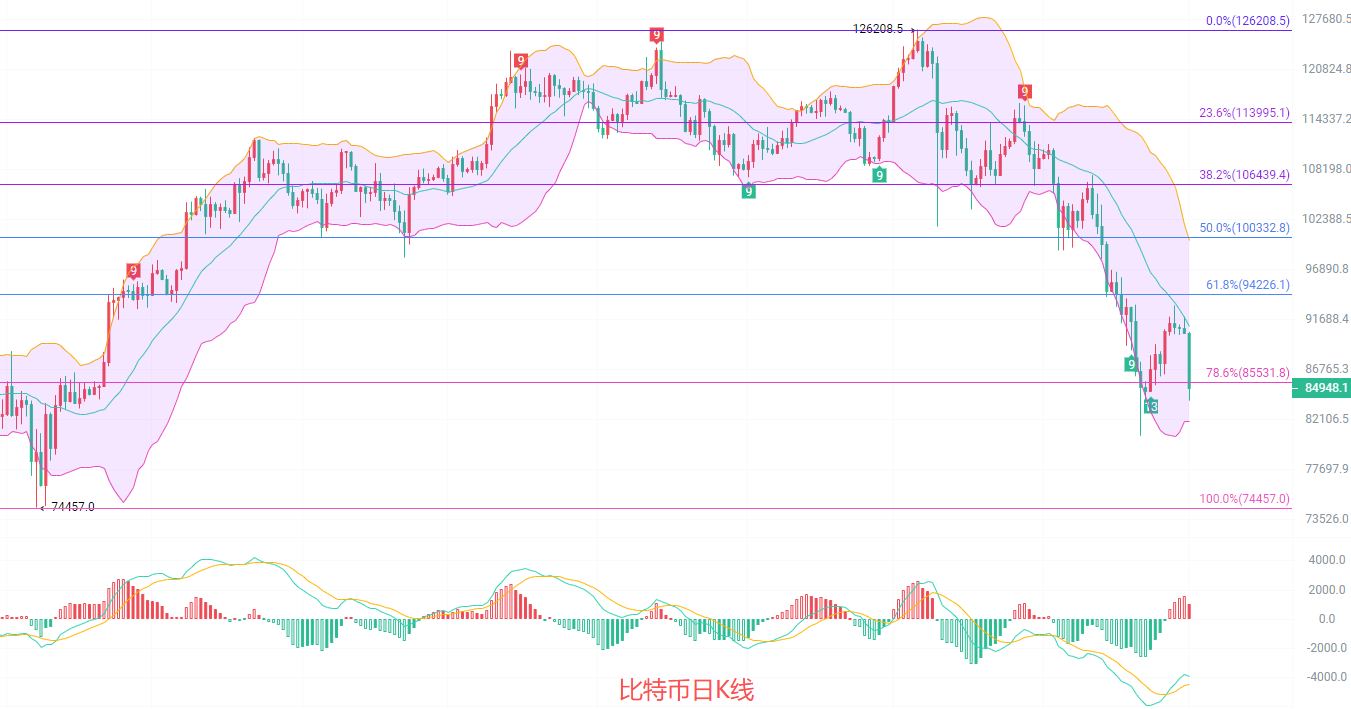Select the 61.8%(94226.1) Fibonacci label
This screenshot has width=1351, height=709.
[x=1247, y=285]
